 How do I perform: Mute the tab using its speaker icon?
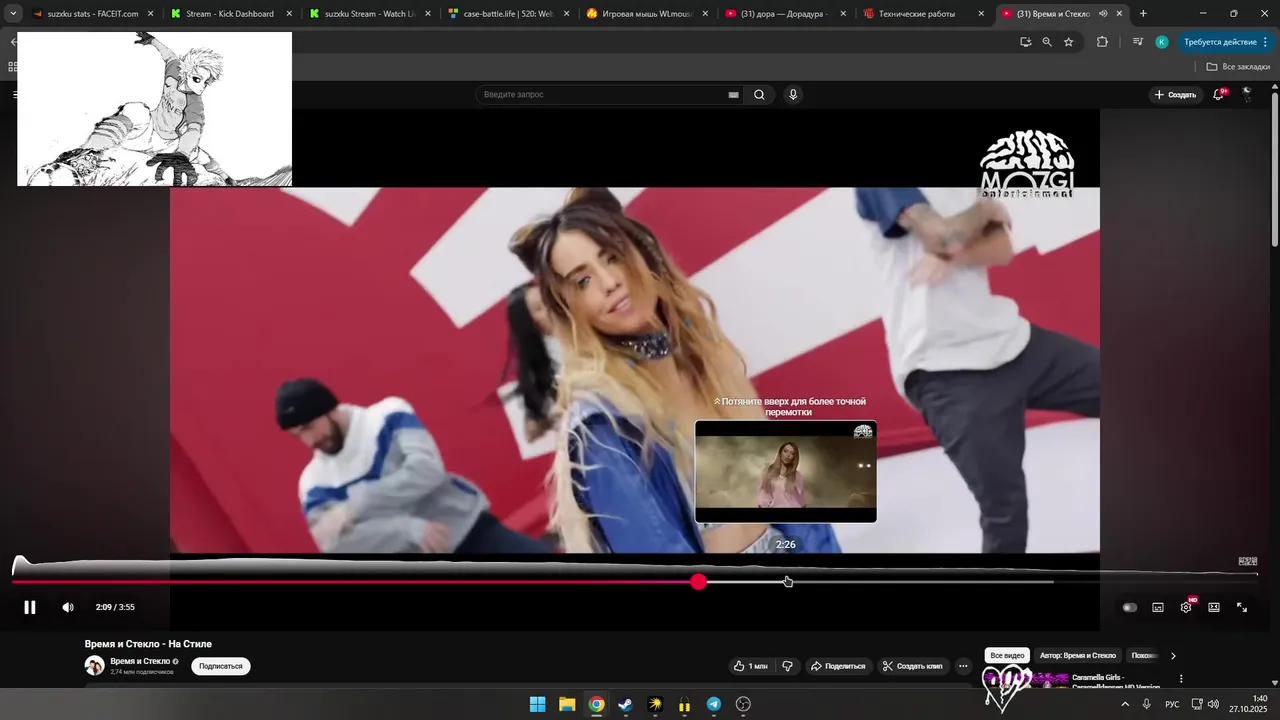coord(1103,14)
